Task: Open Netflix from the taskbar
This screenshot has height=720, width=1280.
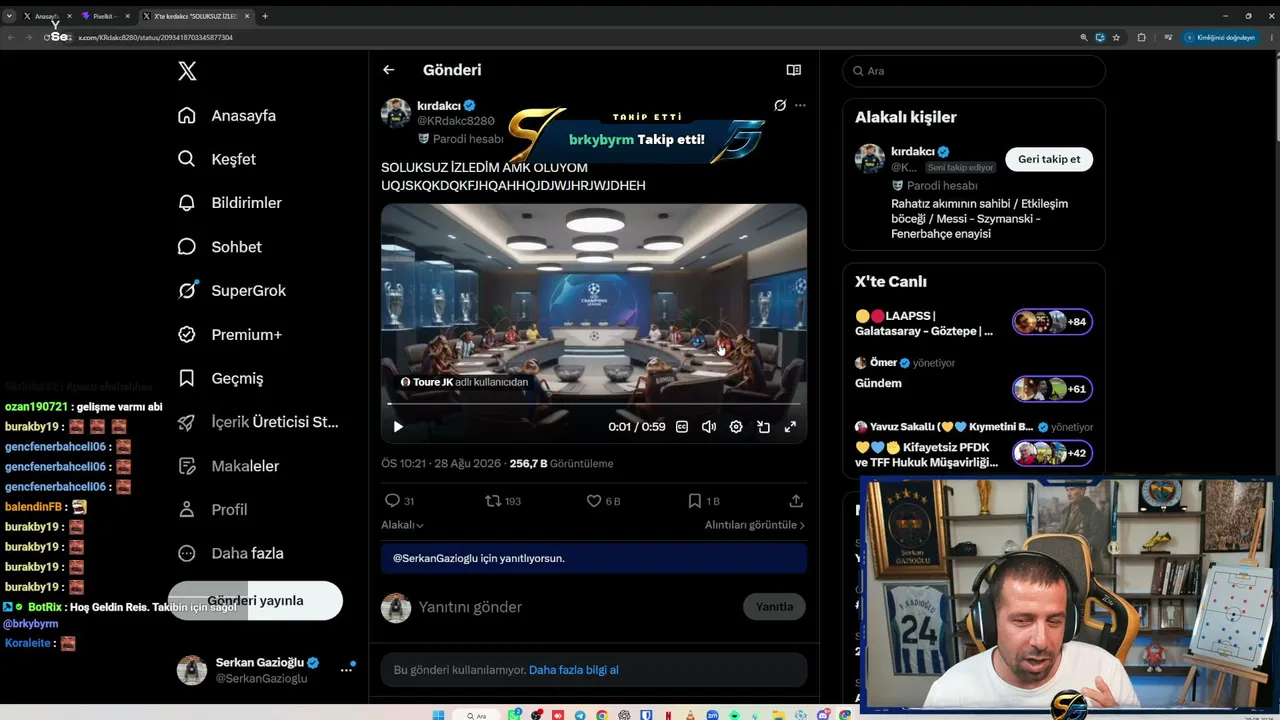Action: point(669,715)
